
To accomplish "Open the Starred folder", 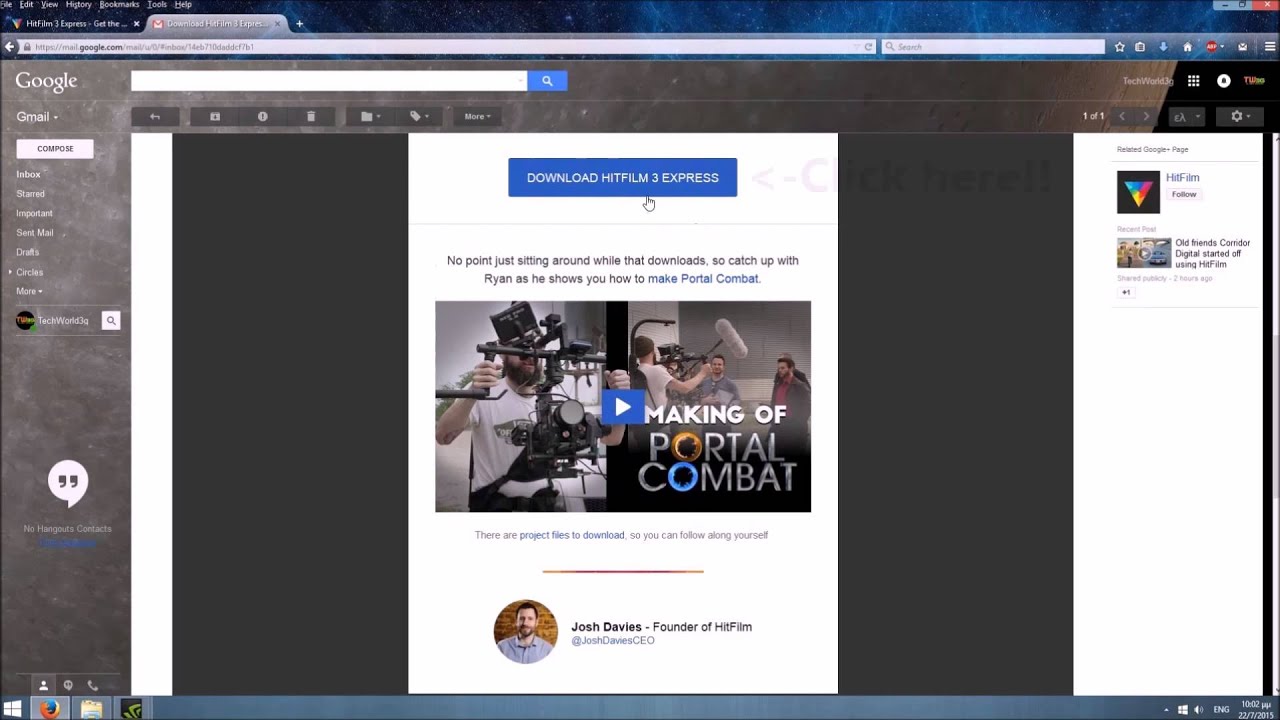I will pos(30,194).
